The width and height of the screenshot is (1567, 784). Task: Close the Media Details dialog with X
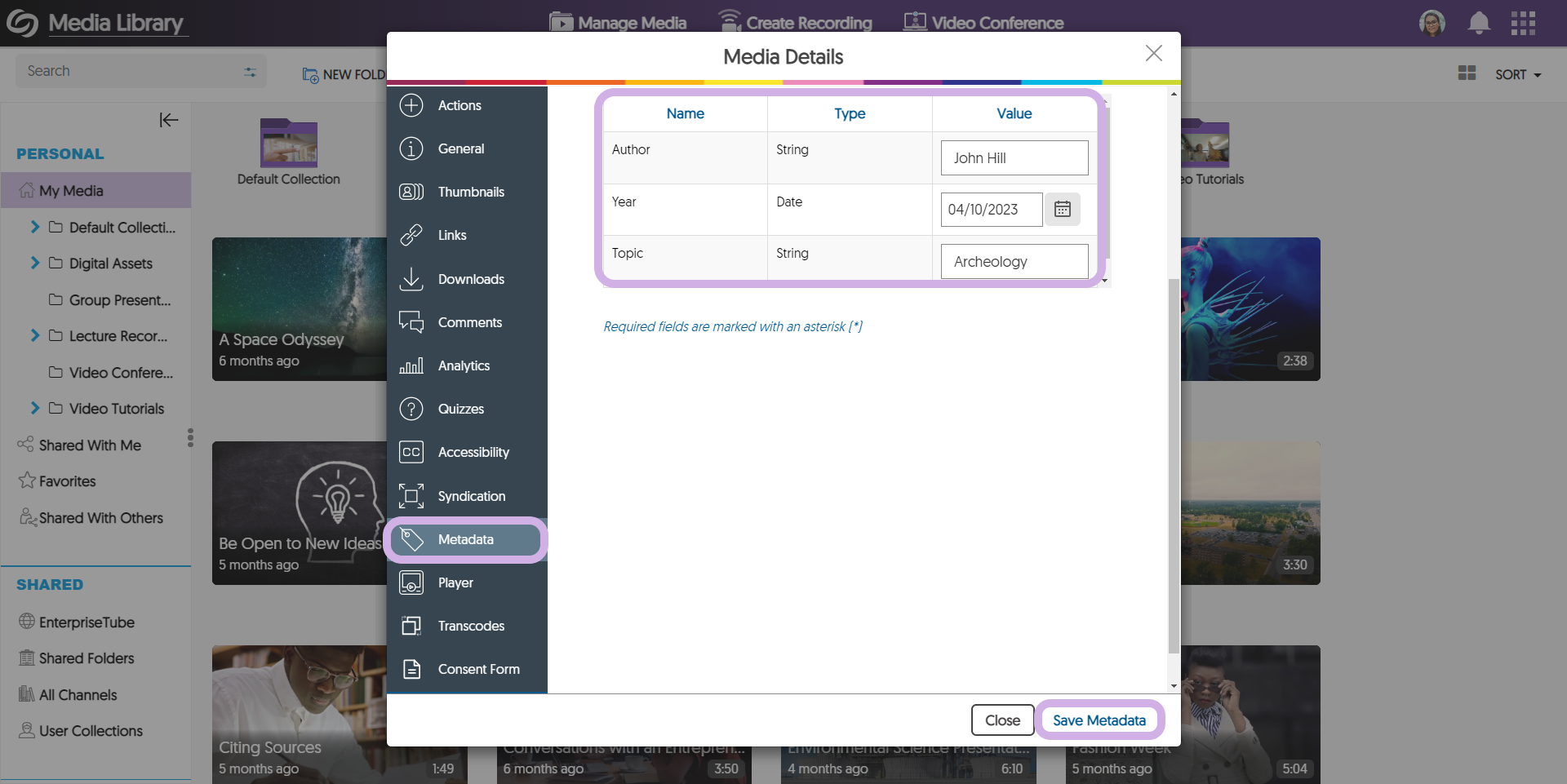[1153, 54]
